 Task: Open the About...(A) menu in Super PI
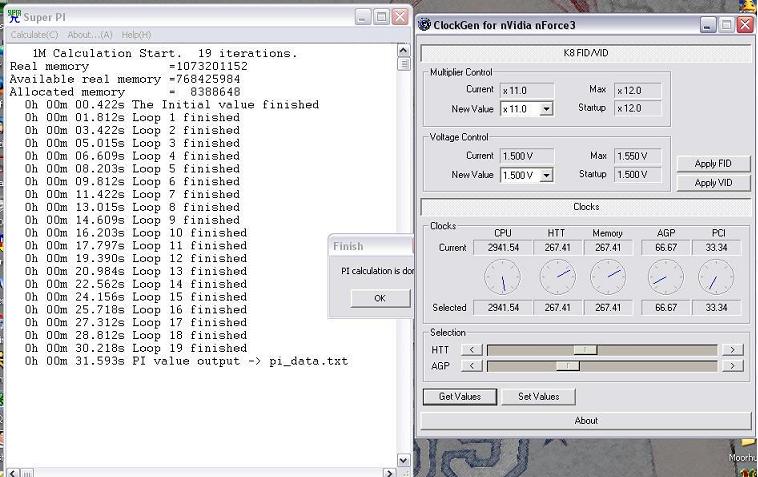90,35
